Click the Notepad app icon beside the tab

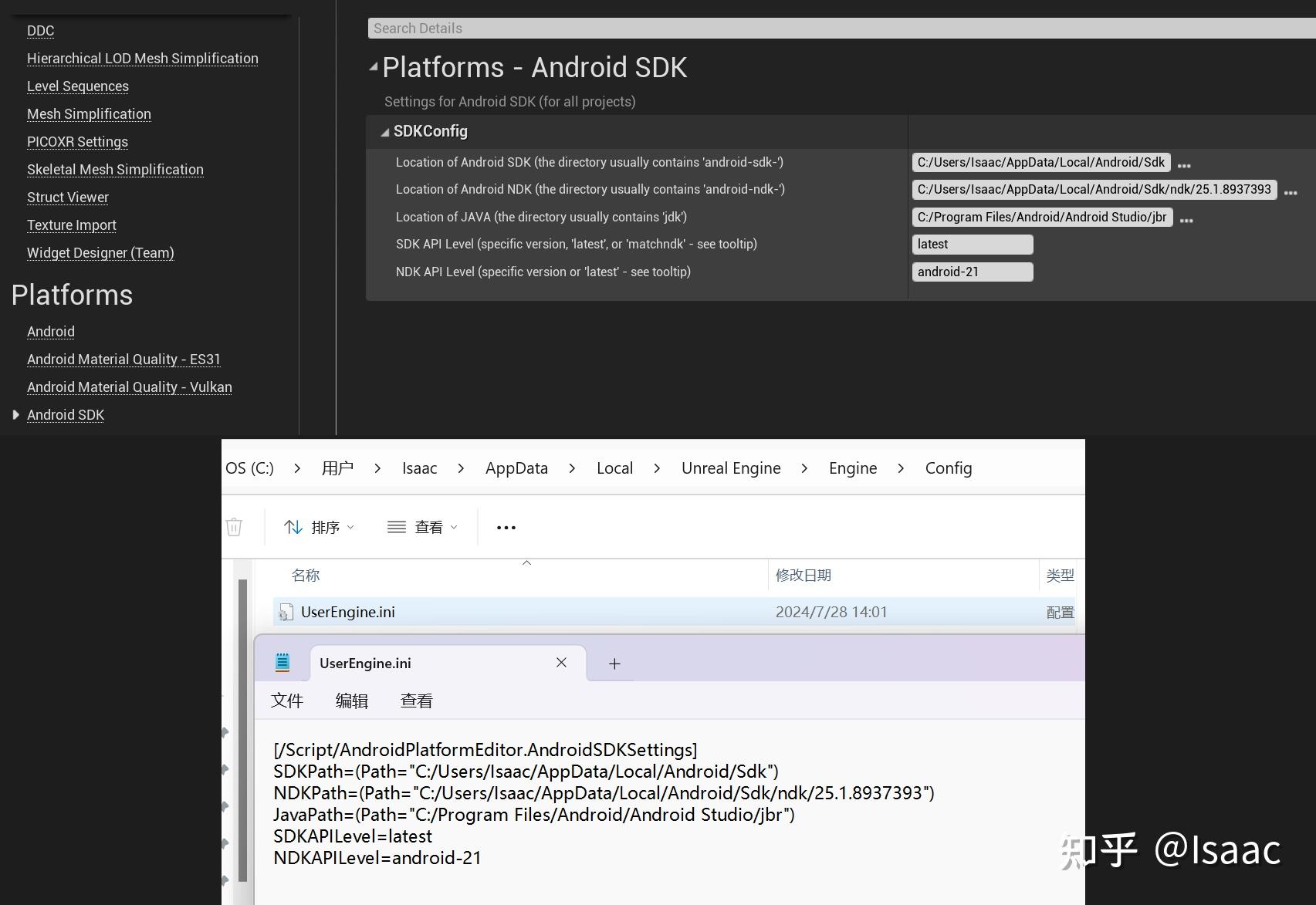(282, 661)
